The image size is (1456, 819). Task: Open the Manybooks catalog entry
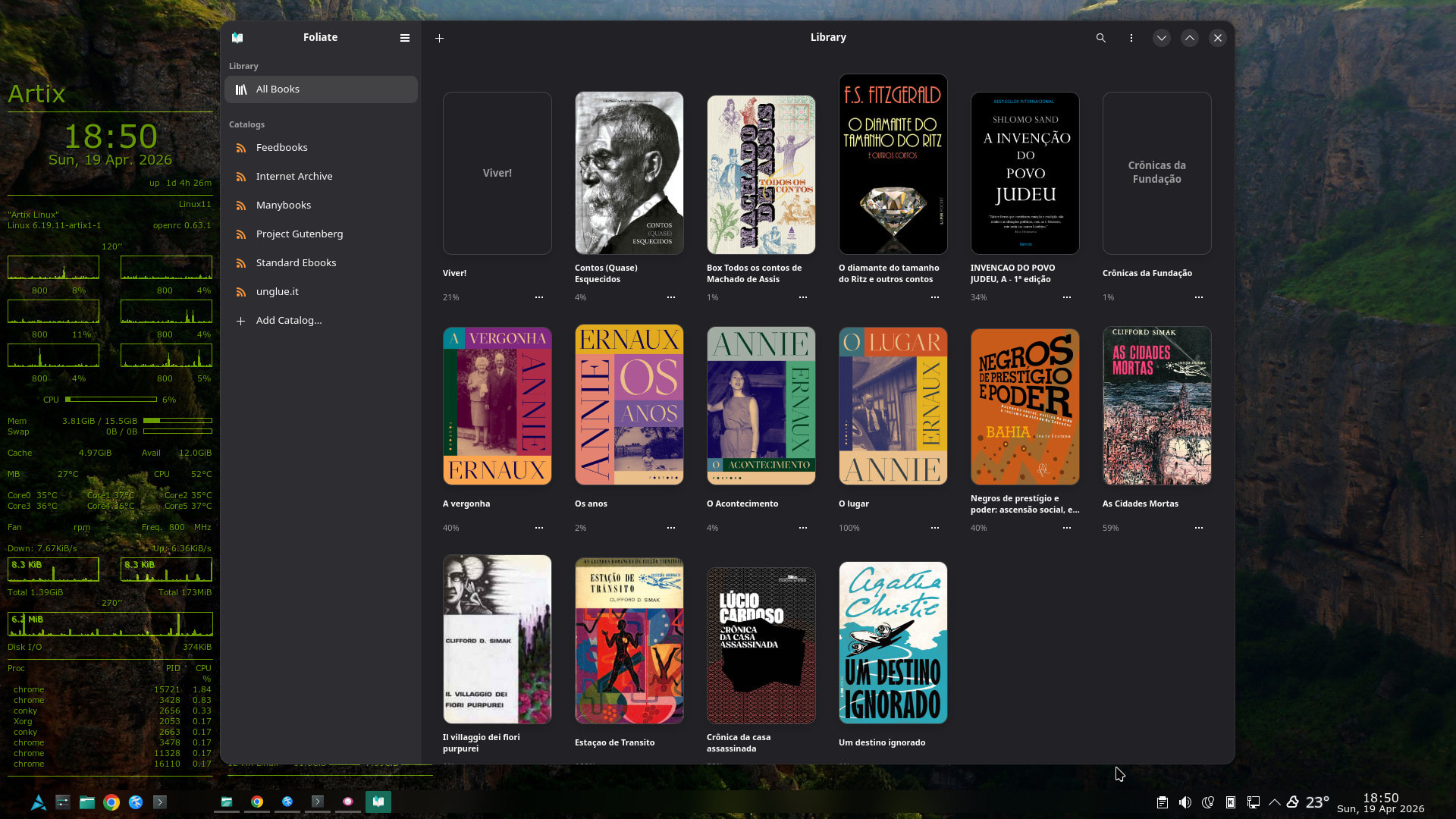[283, 205]
